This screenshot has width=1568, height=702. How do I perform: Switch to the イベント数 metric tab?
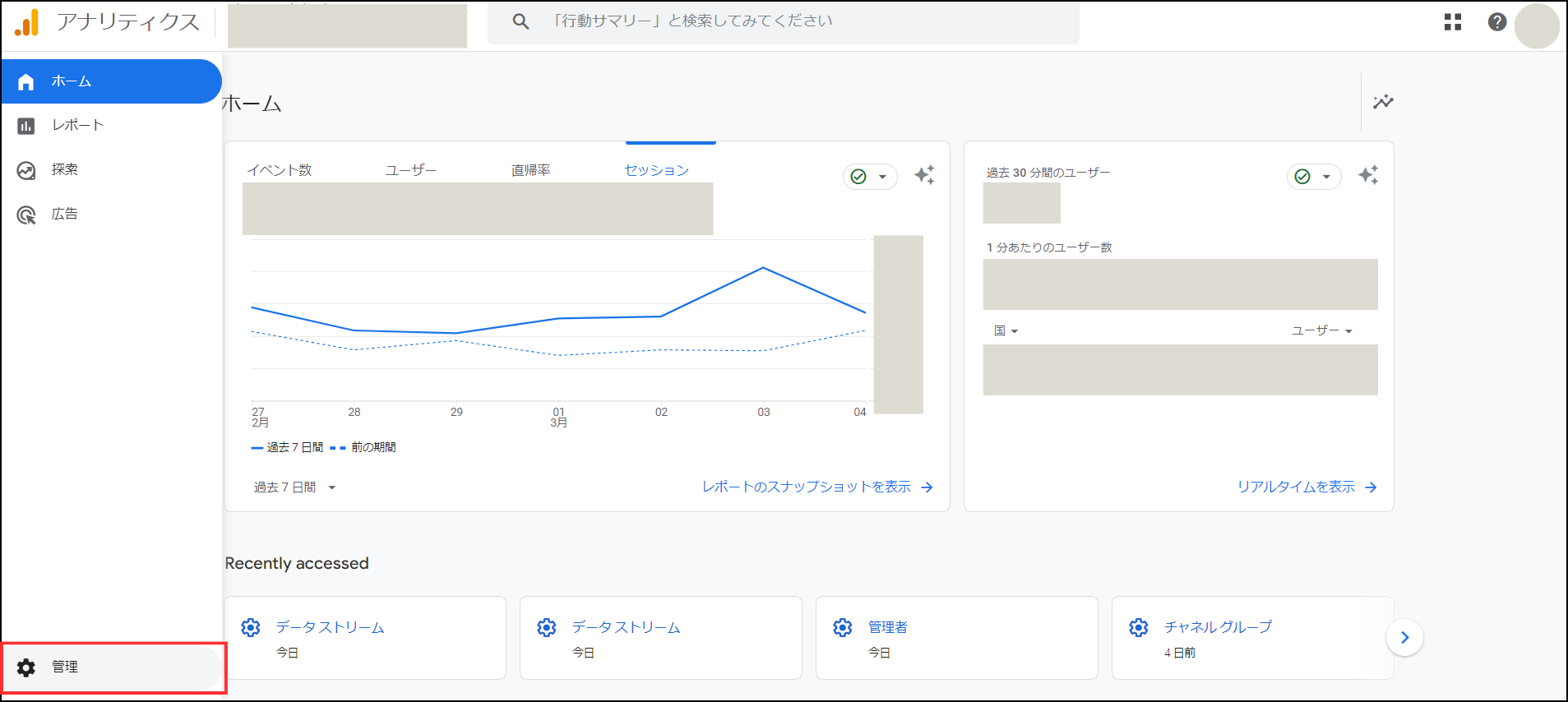point(280,170)
